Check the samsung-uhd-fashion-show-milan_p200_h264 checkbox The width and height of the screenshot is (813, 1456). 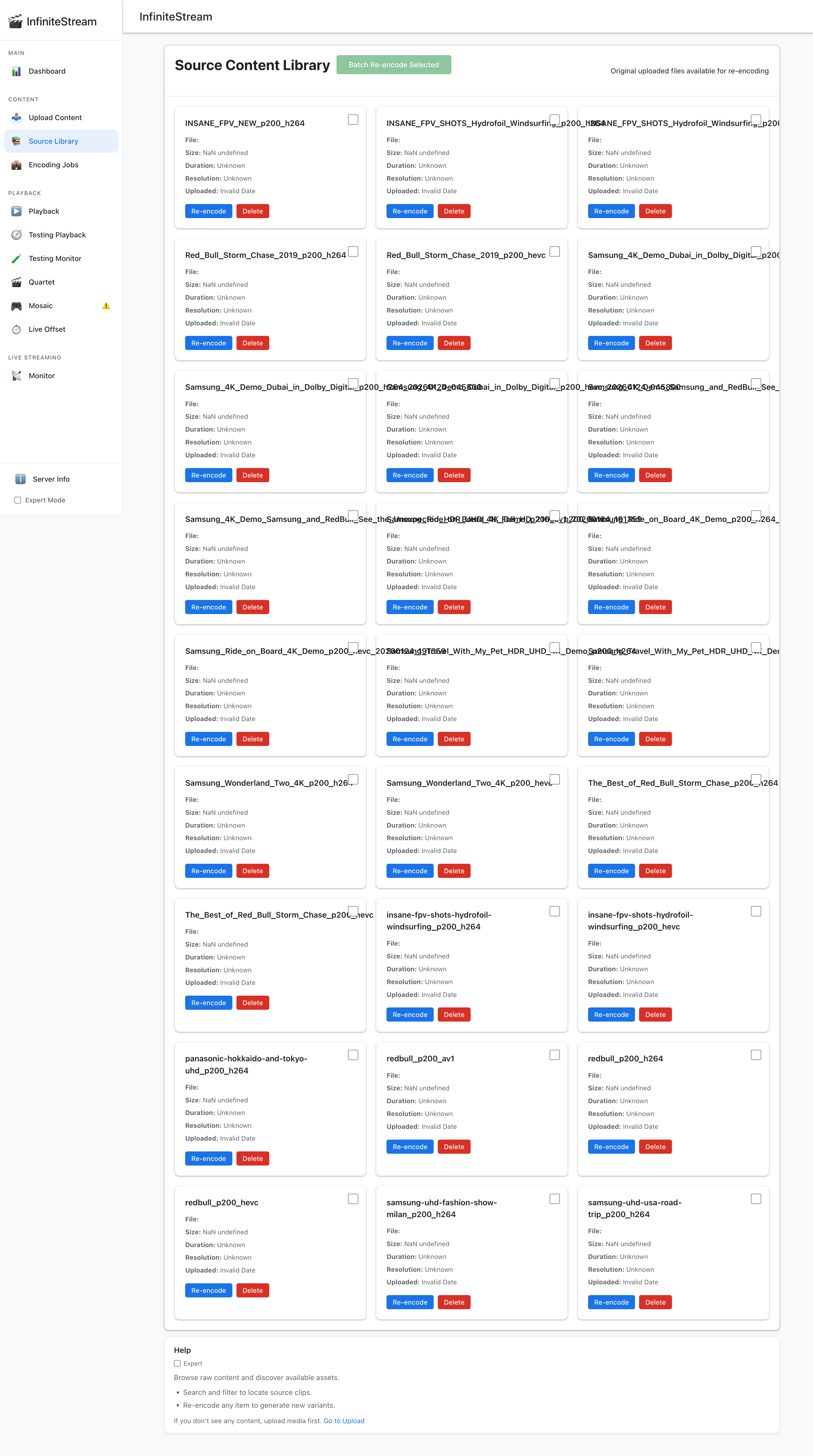coord(555,1199)
